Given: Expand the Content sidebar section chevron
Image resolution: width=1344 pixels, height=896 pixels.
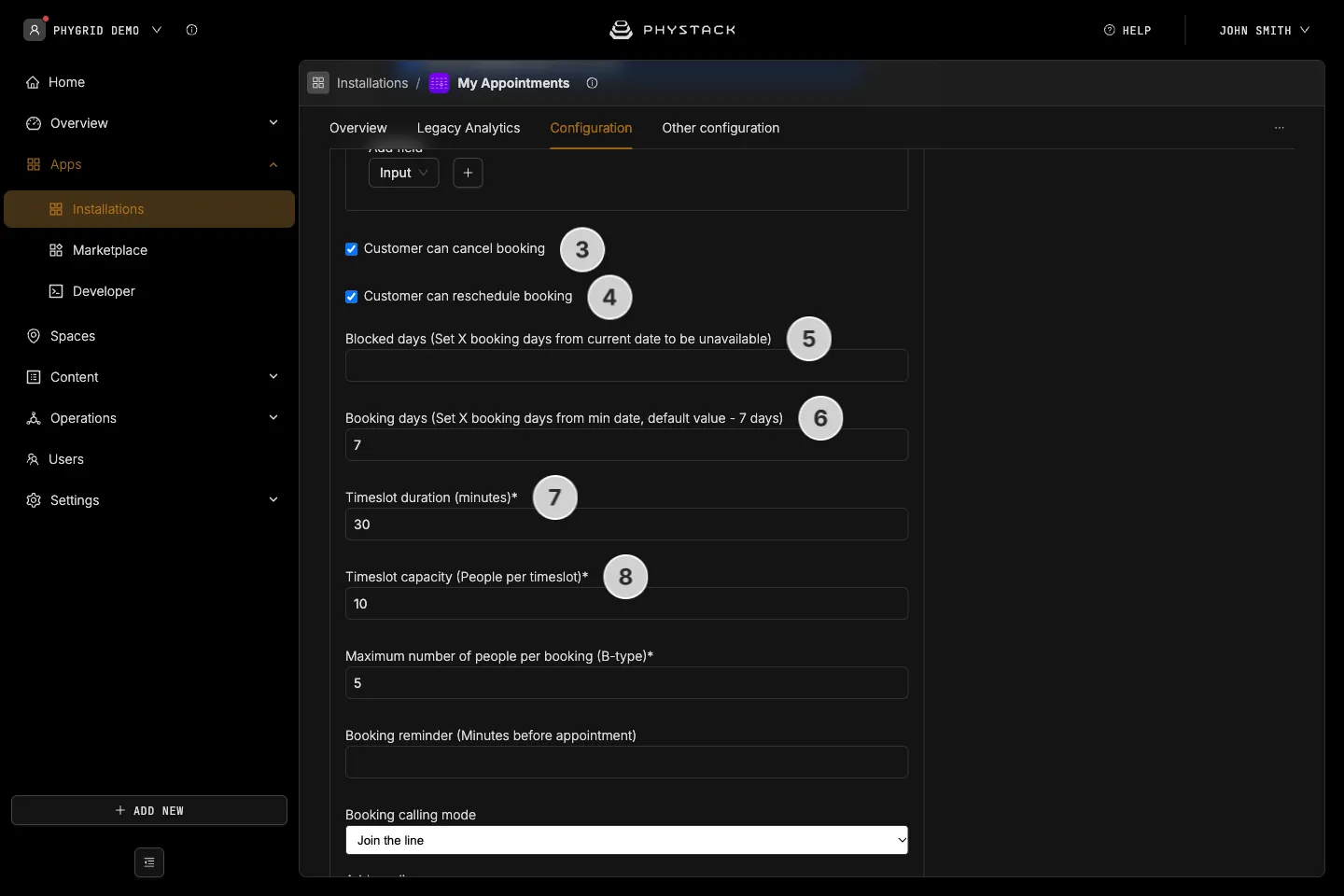Looking at the screenshot, I should [273, 377].
